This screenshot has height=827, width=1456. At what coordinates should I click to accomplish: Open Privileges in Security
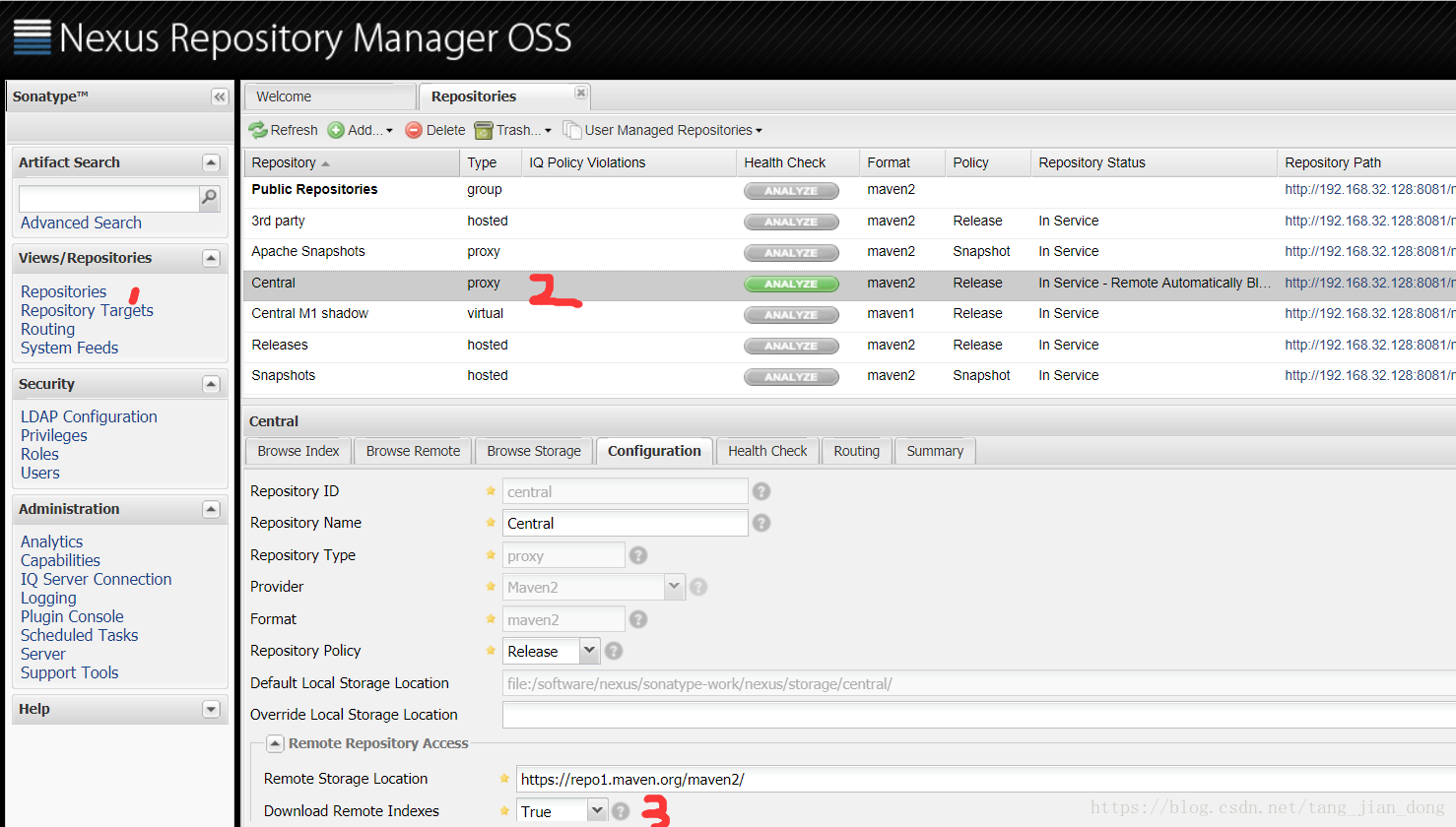(53, 435)
